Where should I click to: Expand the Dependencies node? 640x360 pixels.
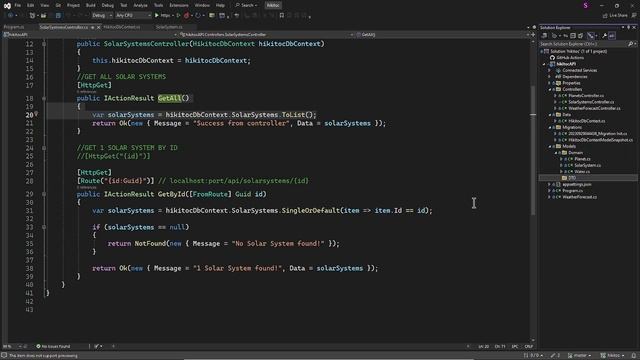(x=550, y=77)
